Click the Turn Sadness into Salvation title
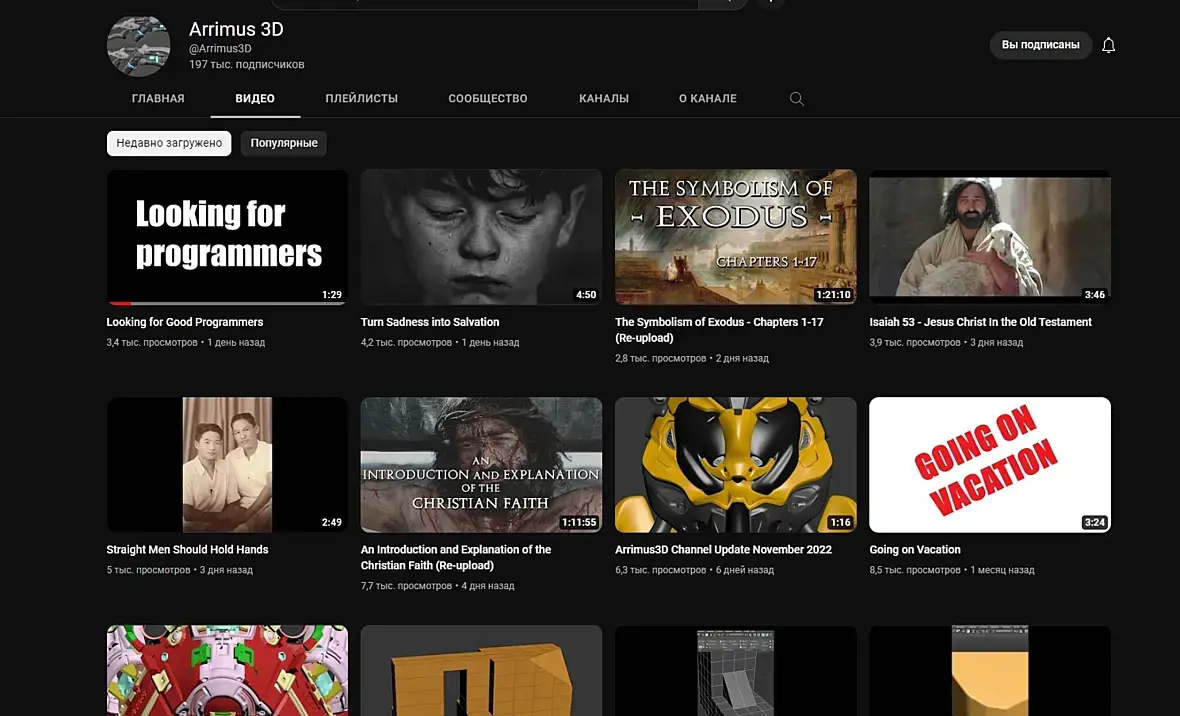 pos(430,322)
